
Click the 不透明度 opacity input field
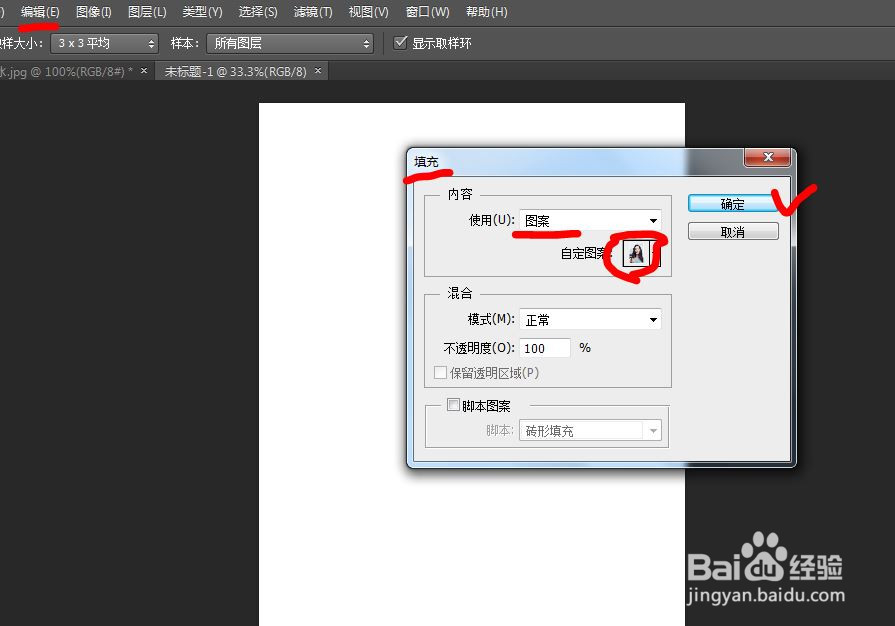point(543,347)
